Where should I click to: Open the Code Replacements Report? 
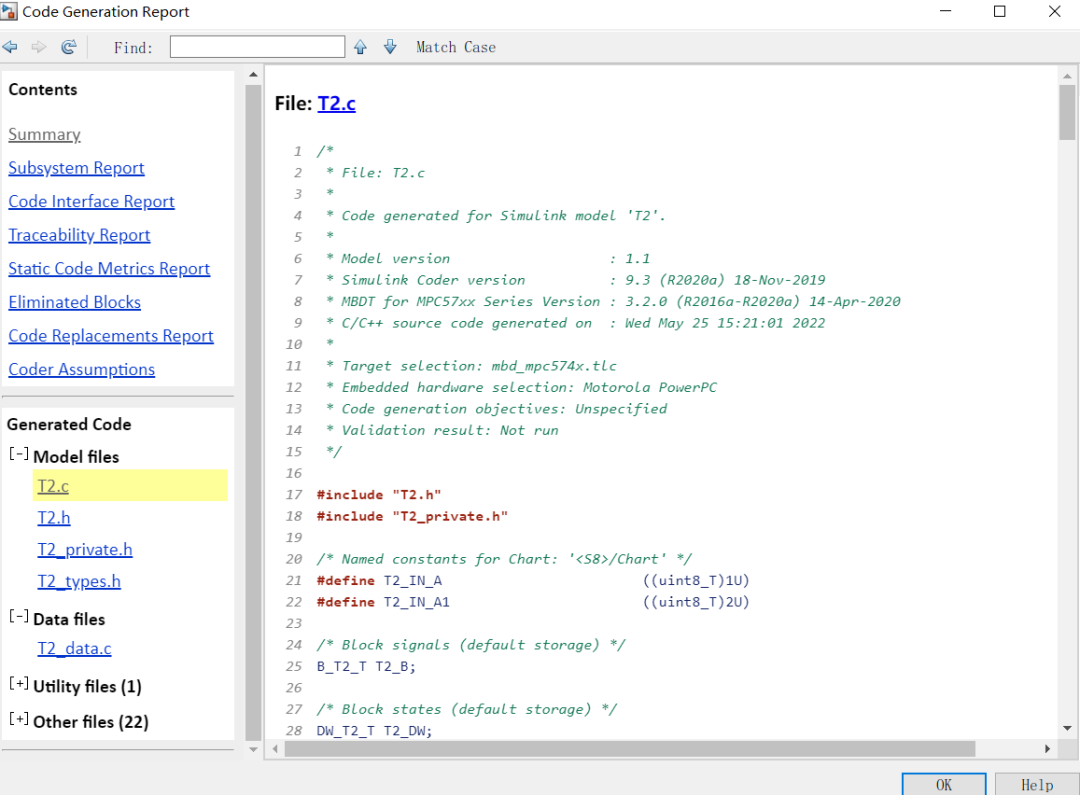click(x=111, y=335)
